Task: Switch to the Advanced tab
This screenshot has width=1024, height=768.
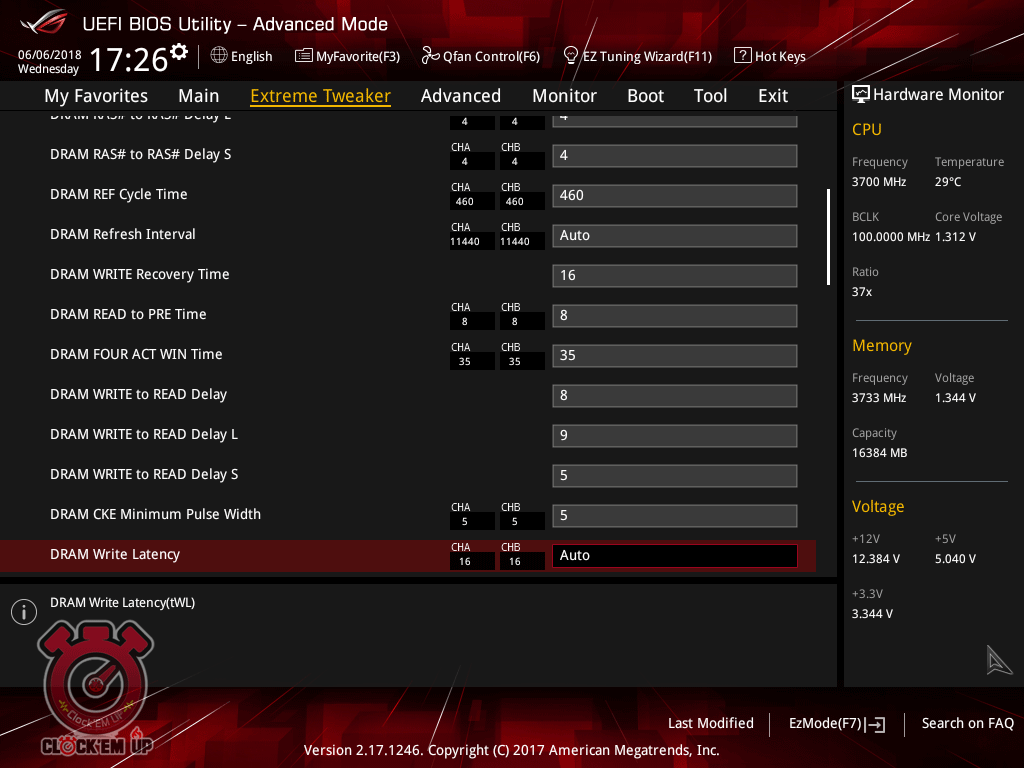Action: click(460, 96)
